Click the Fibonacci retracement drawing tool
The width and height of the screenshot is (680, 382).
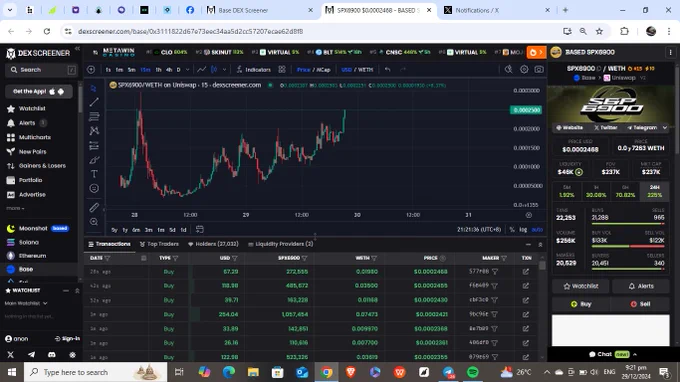point(94,117)
